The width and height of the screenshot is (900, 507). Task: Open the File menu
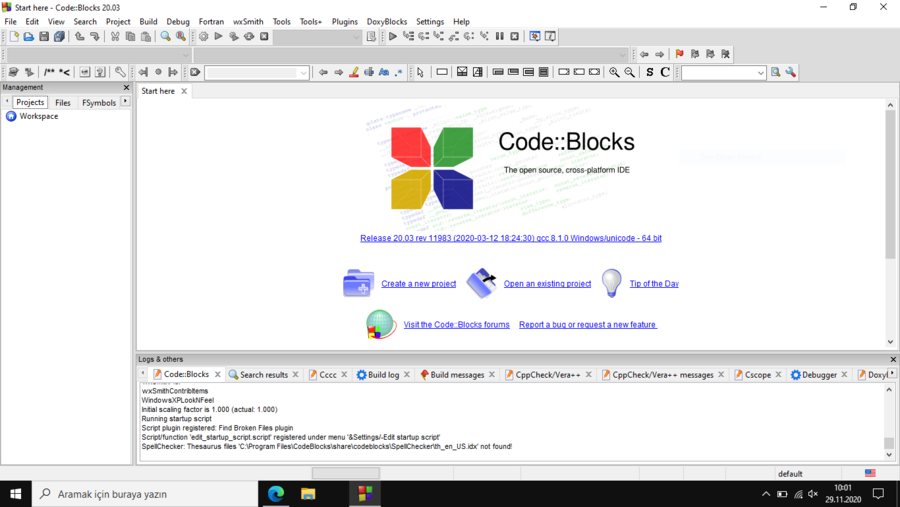(10, 21)
